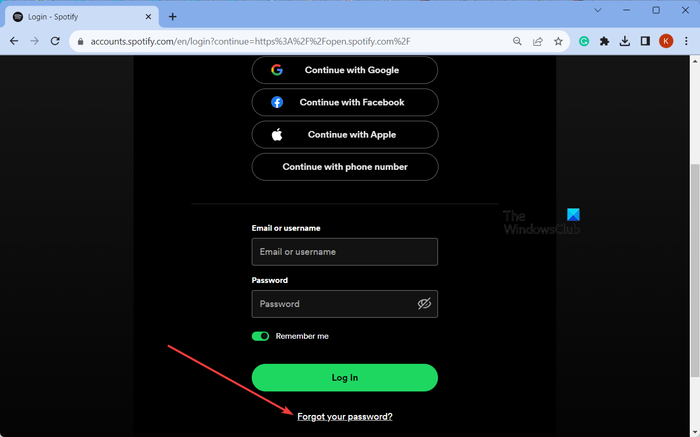Open the Grammarly extension icon
700x437 pixels.
pos(583,41)
